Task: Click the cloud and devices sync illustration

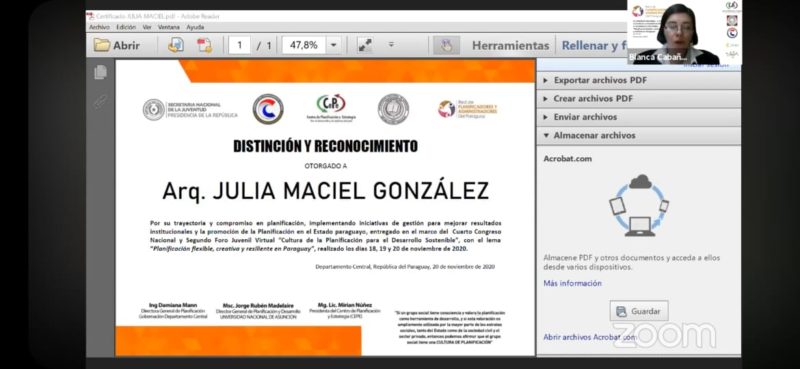Action: coord(639,205)
